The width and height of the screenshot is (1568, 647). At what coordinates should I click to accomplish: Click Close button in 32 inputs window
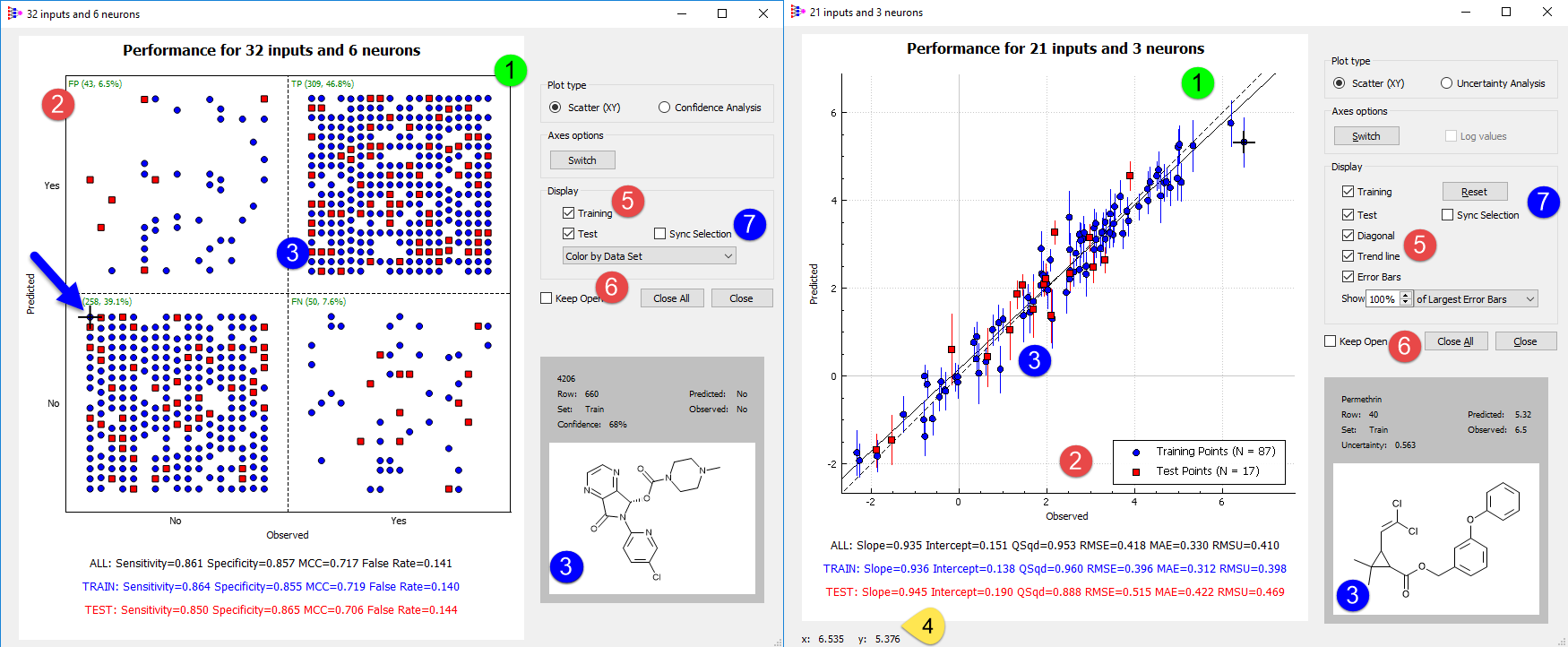pyautogui.click(x=742, y=298)
